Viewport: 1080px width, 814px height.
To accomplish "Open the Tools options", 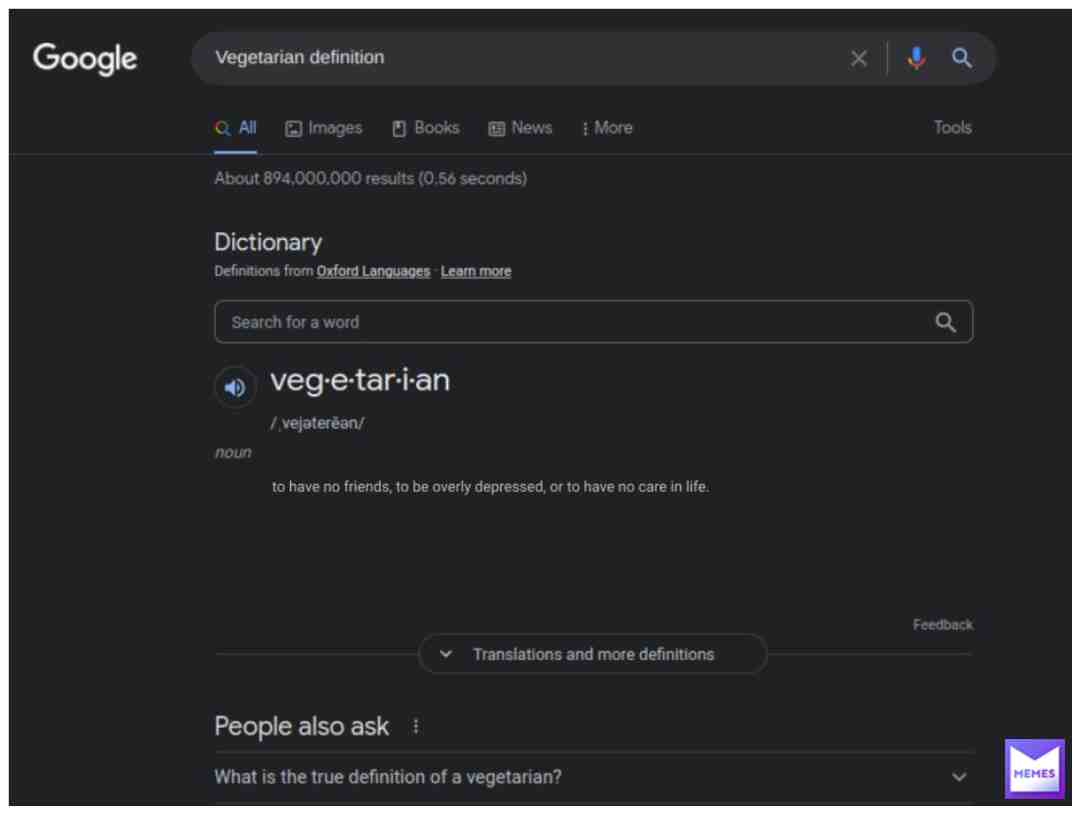I will (953, 127).
